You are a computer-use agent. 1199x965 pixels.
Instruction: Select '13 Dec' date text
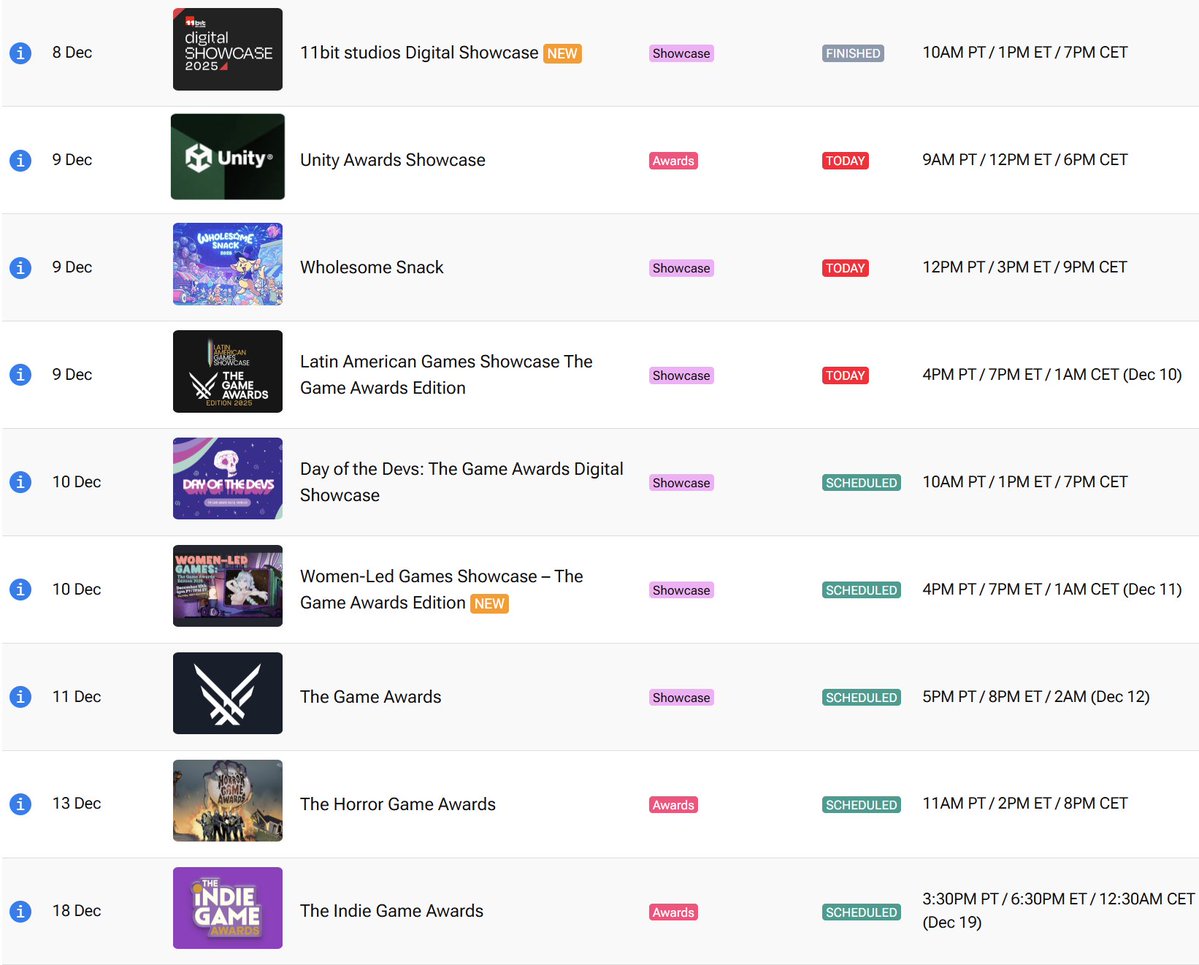[x=76, y=804]
